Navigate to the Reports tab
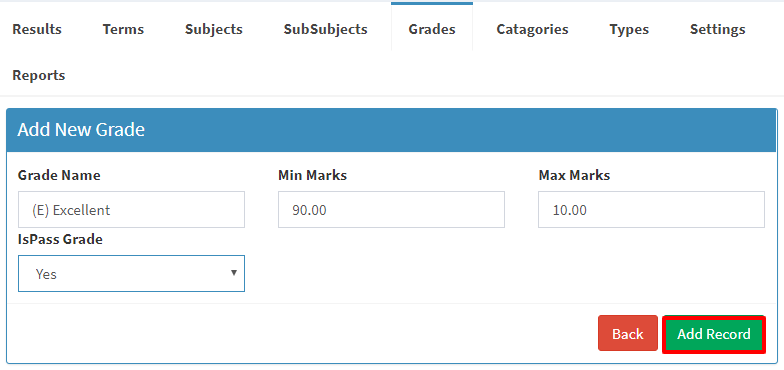 (39, 76)
